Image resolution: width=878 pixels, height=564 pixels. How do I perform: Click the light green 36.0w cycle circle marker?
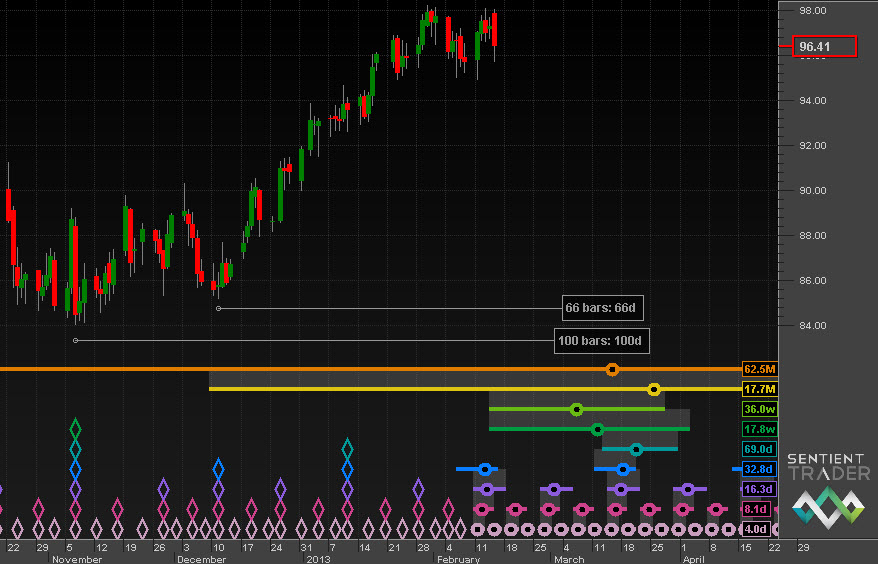(x=576, y=409)
